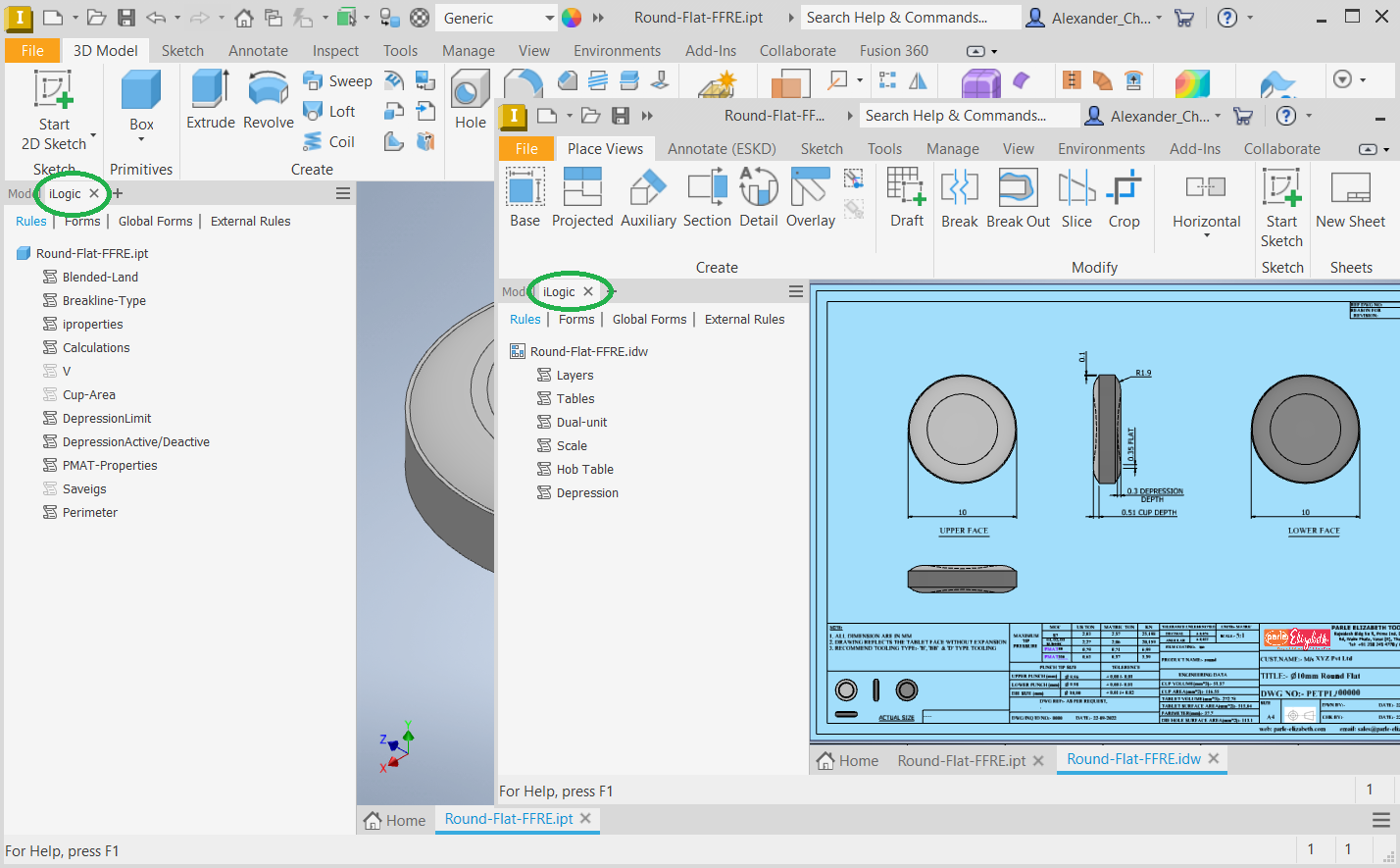Choose the Crop view tool
Viewport: 1400px width, 868px height.
pyautogui.click(x=1124, y=196)
